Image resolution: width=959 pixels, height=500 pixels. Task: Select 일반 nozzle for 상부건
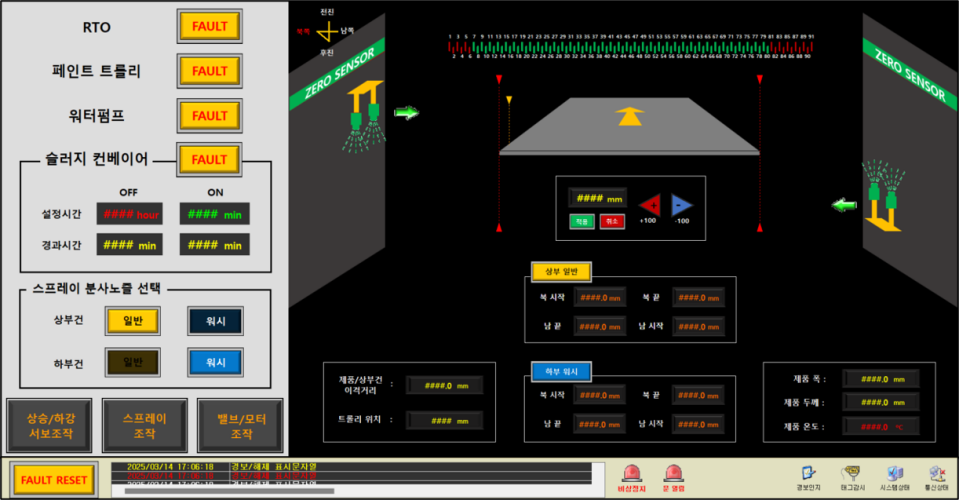(133, 321)
